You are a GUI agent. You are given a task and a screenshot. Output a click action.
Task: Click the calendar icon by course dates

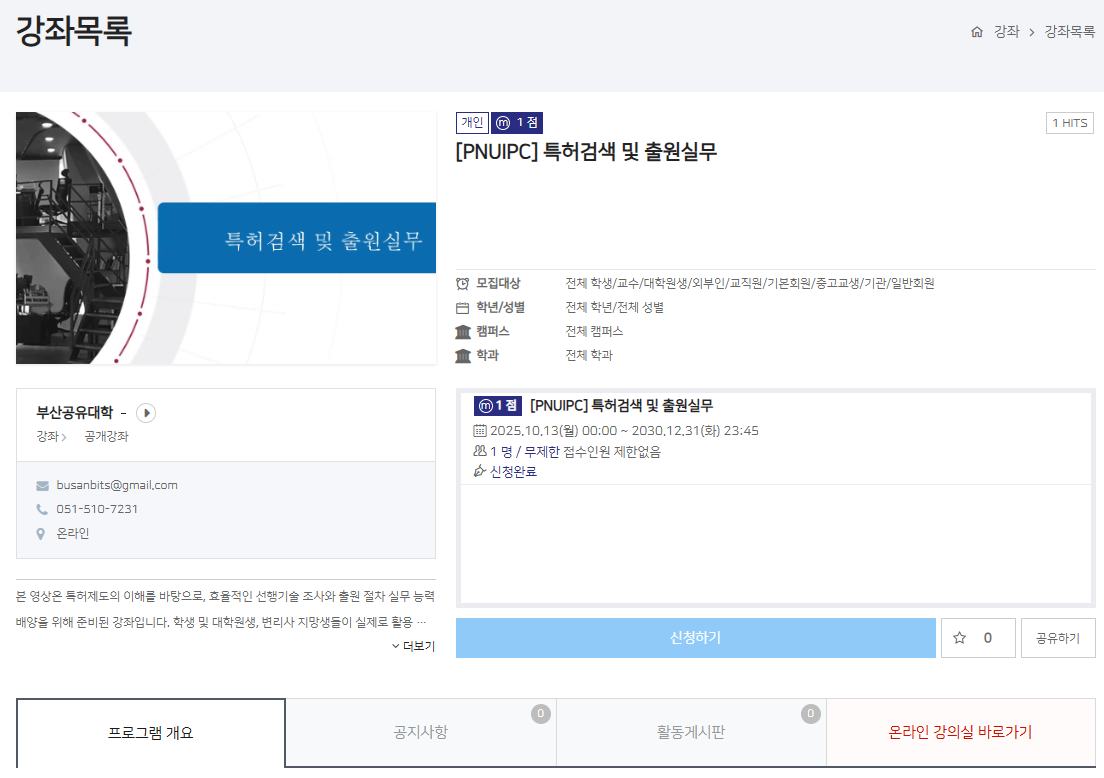(x=479, y=431)
